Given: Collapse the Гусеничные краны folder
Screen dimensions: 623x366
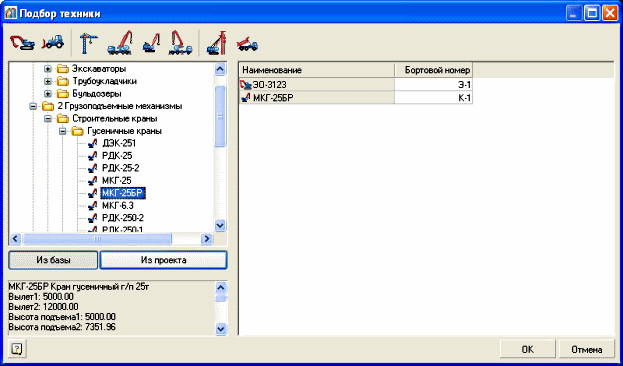Looking at the screenshot, I should [63, 131].
